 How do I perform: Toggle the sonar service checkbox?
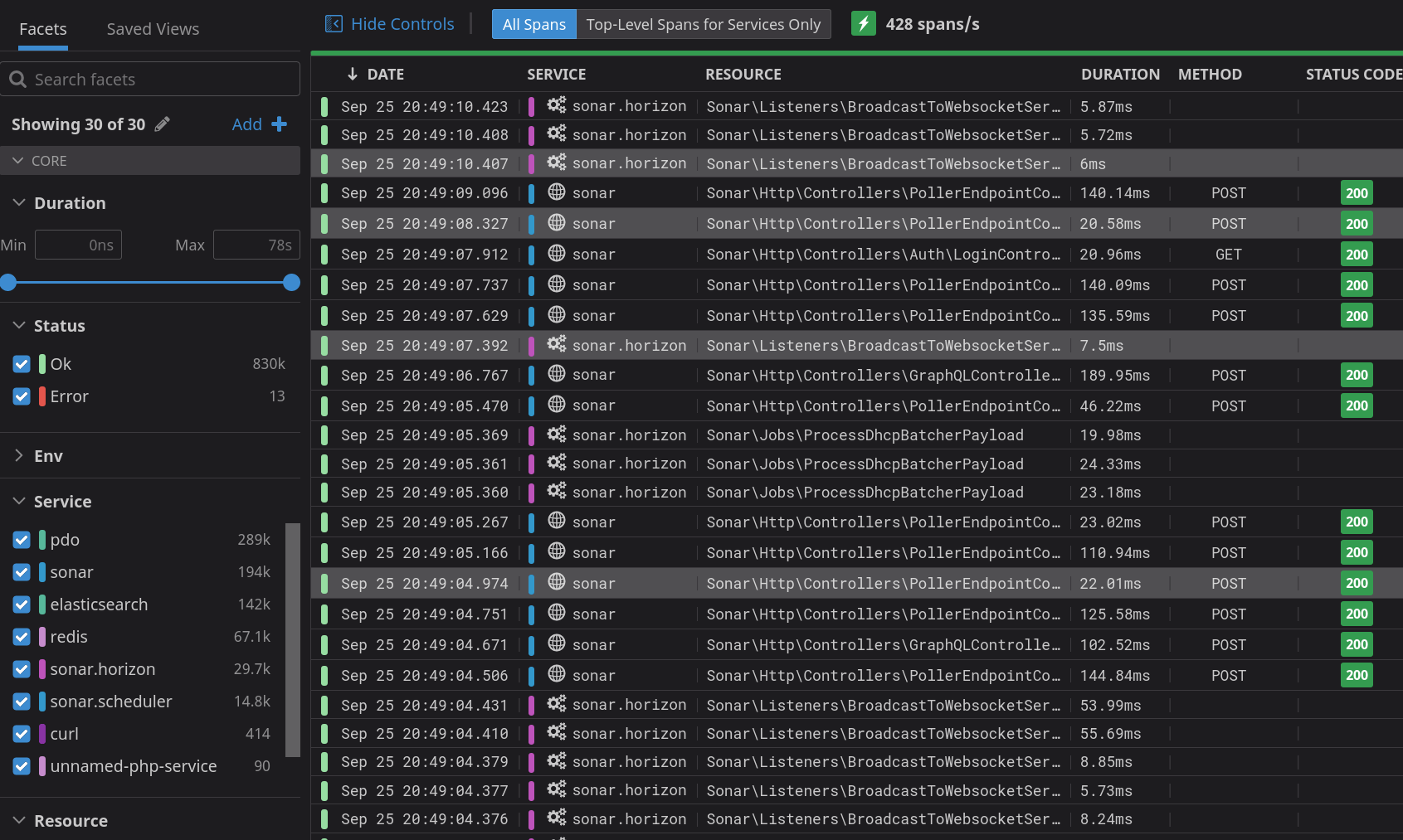(22, 572)
